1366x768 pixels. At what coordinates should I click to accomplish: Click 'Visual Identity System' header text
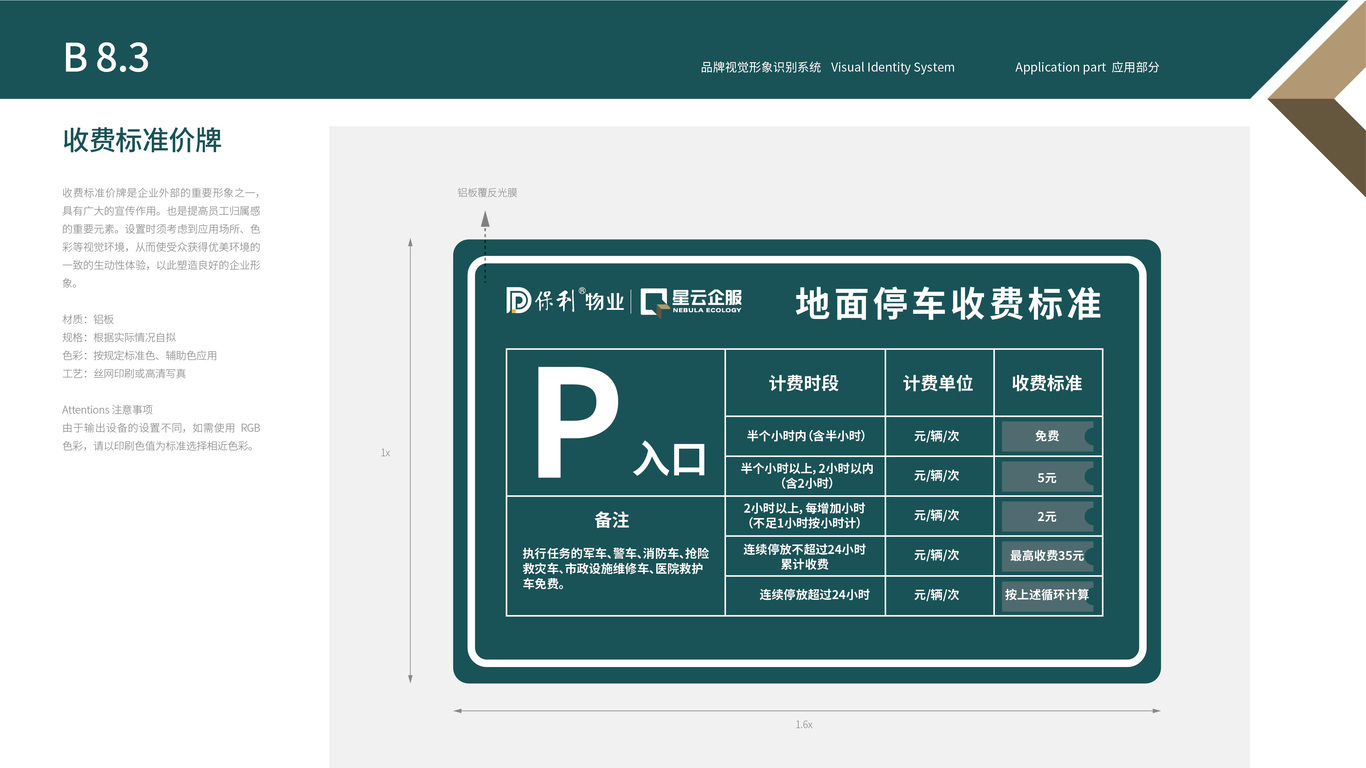(x=893, y=67)
